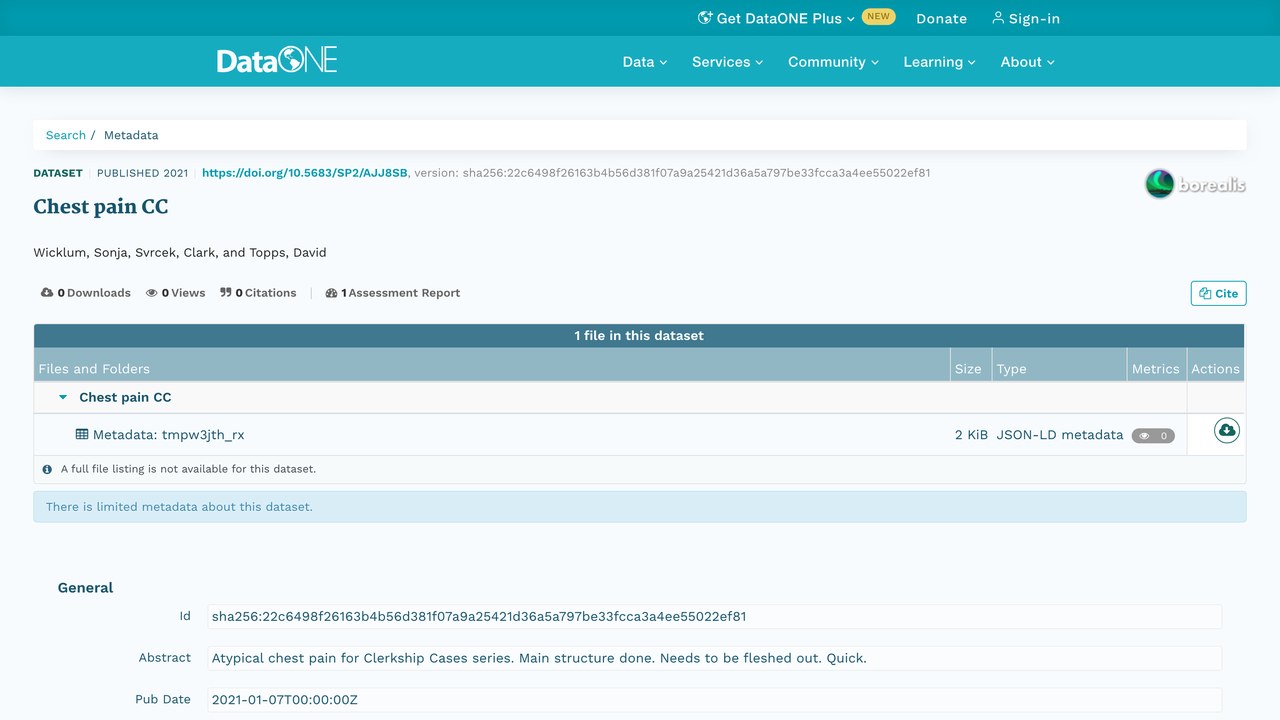The width and height of the screenshot is (1280, 720).
Task: Click the Id field value
Action: pyautogui.click(x=714, y=616)
